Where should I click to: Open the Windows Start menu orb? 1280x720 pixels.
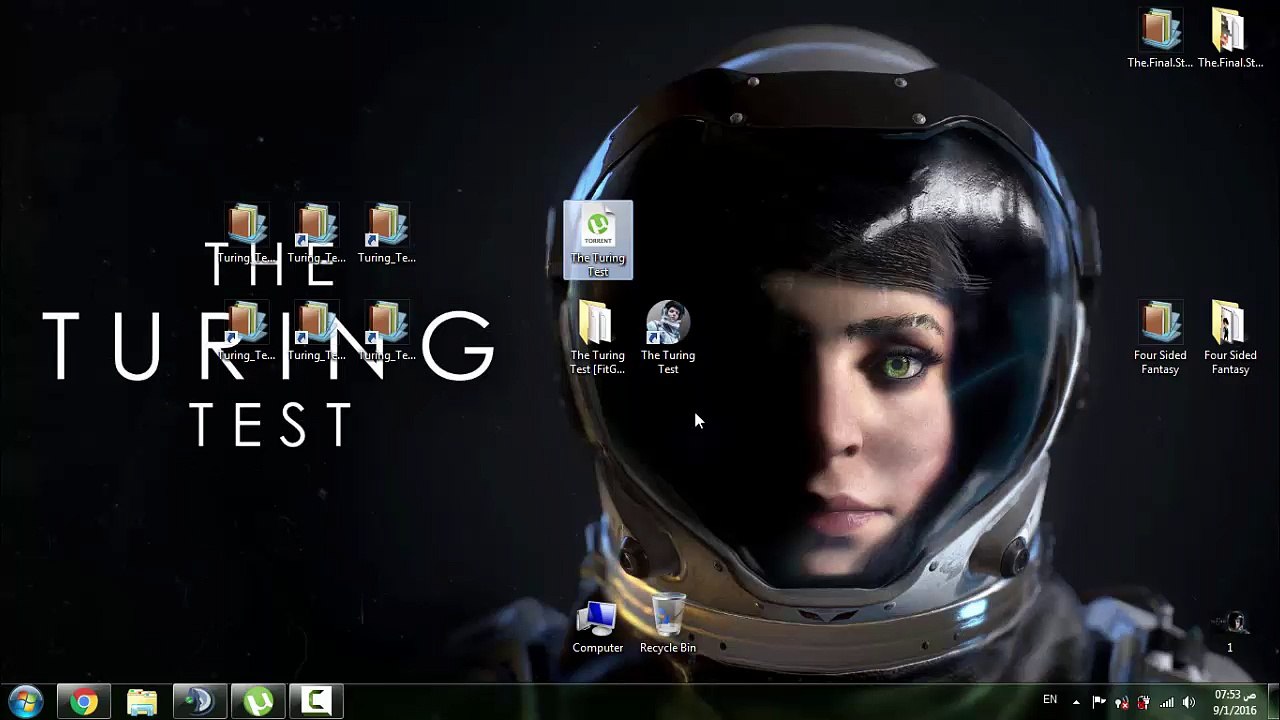(25, 701)
